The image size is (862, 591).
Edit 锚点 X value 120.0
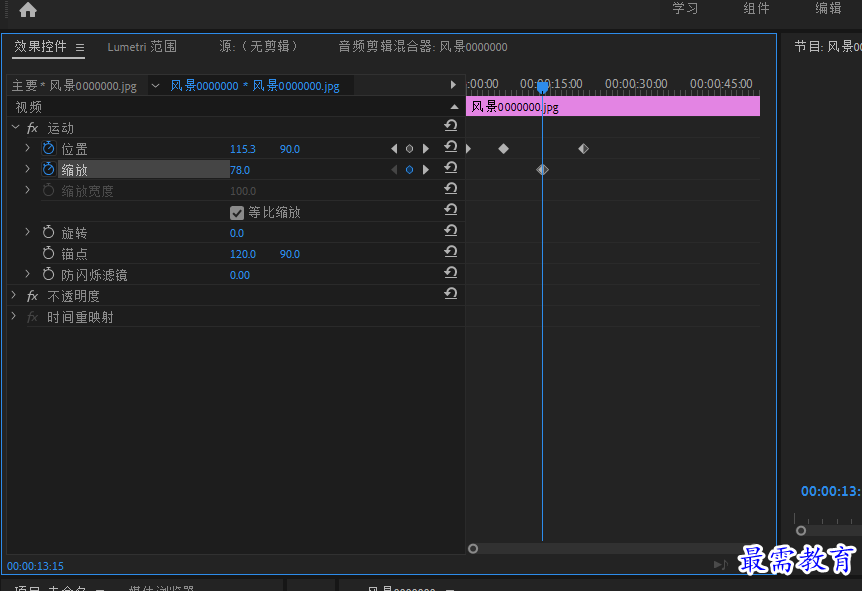(x=242, y=254)
